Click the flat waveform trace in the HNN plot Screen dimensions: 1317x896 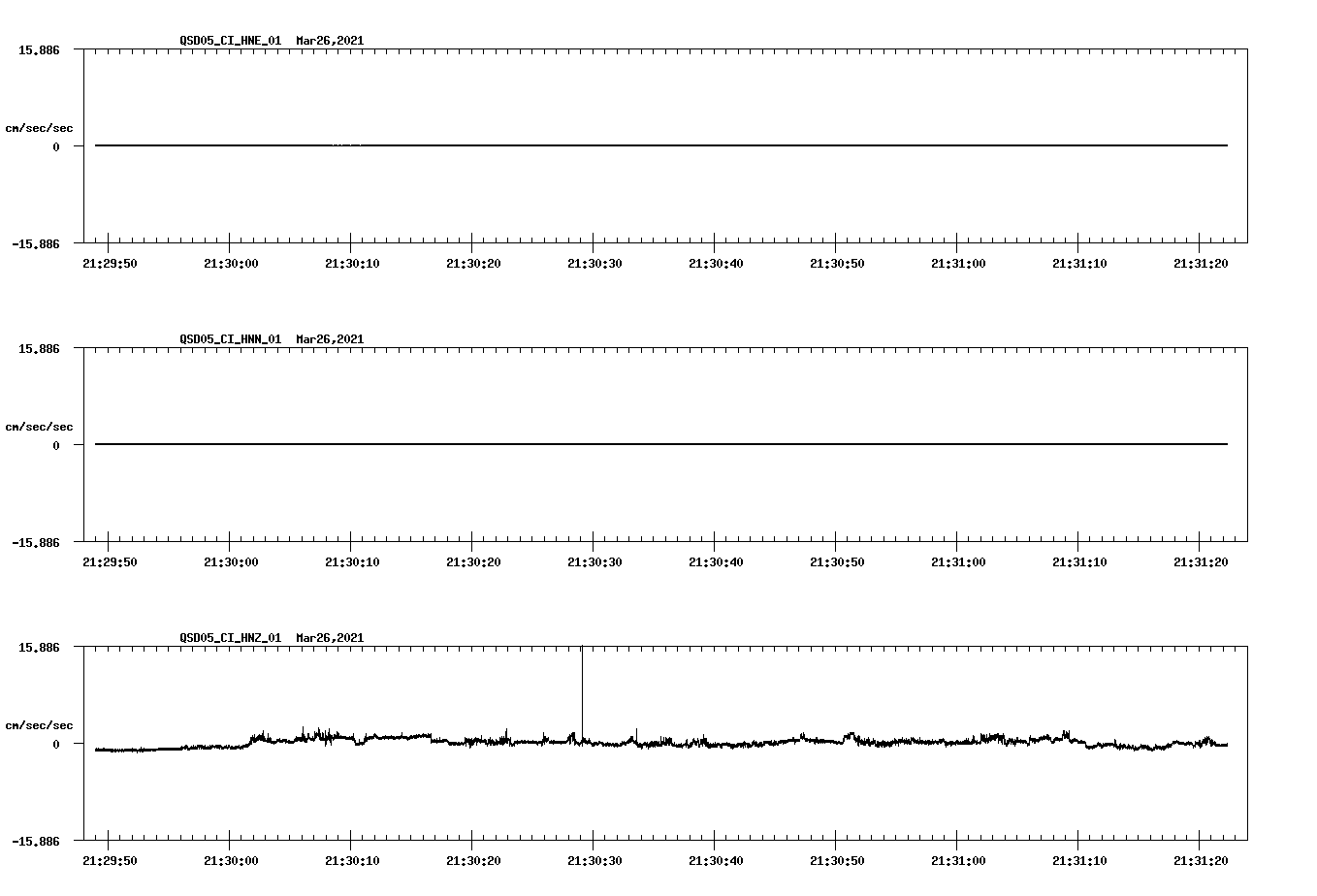coord(582,444)
